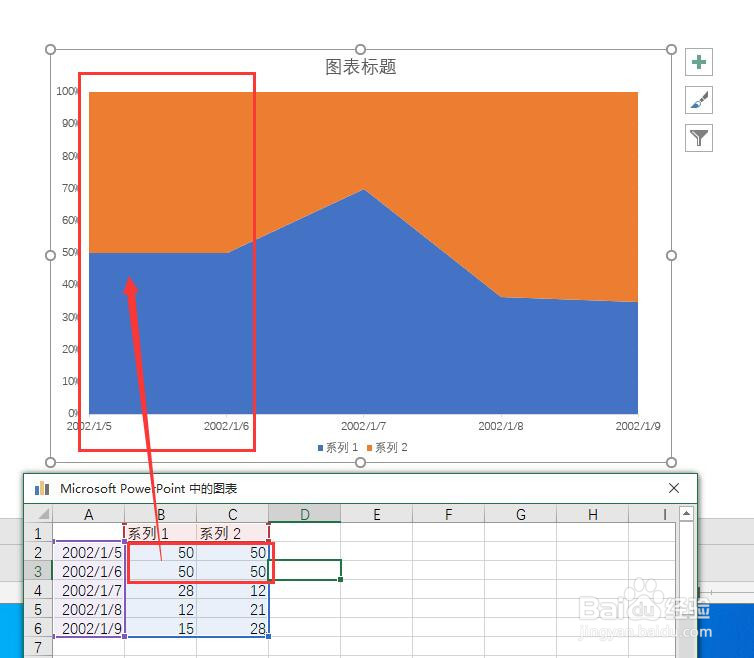This screenshot has width=754, height=658.
Task: Click the top-left chart corner handle
Action: [50, 49]
